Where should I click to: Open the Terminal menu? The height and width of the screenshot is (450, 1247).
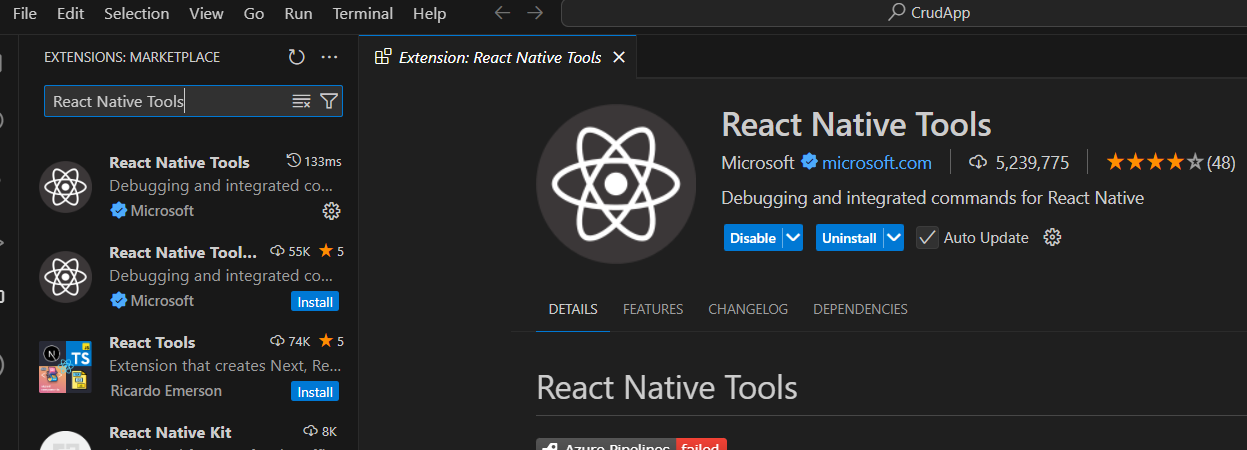363,14
